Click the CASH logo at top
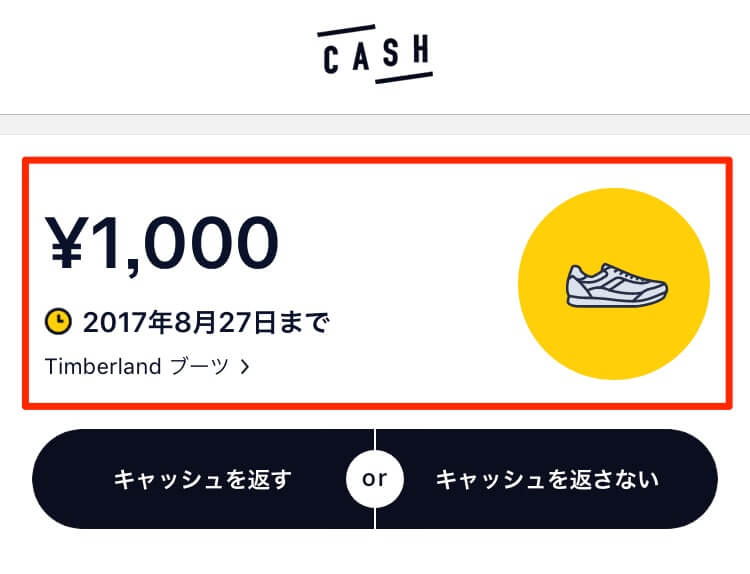The height and width of the screenshot is (574, 750). click(375, 54)
